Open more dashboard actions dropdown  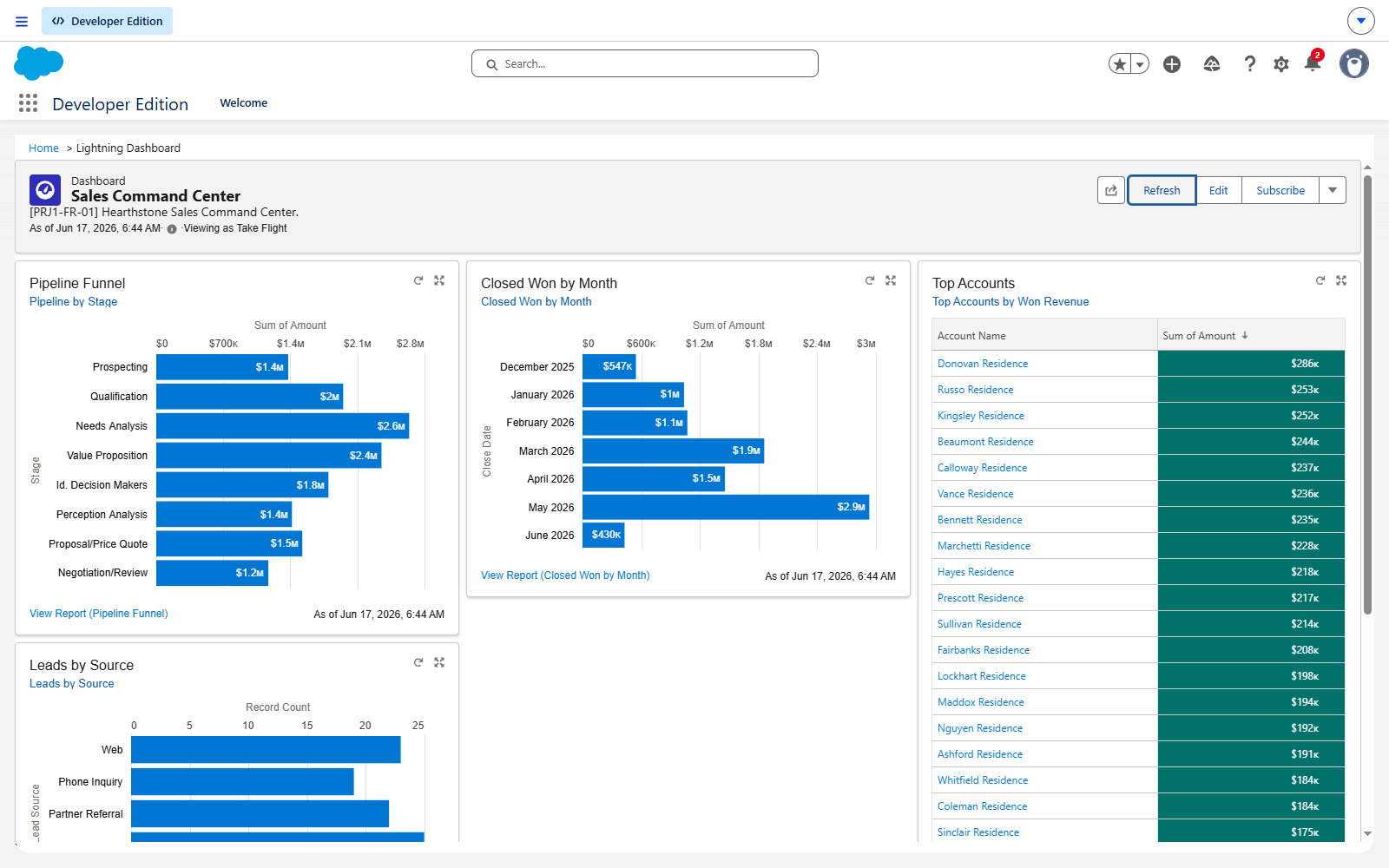[x=1333, y=190]
